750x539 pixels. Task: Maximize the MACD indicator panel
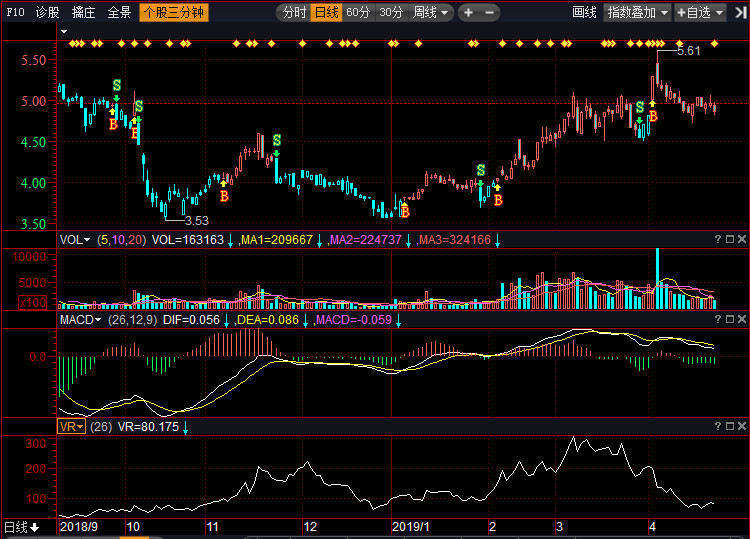(730, 319)
